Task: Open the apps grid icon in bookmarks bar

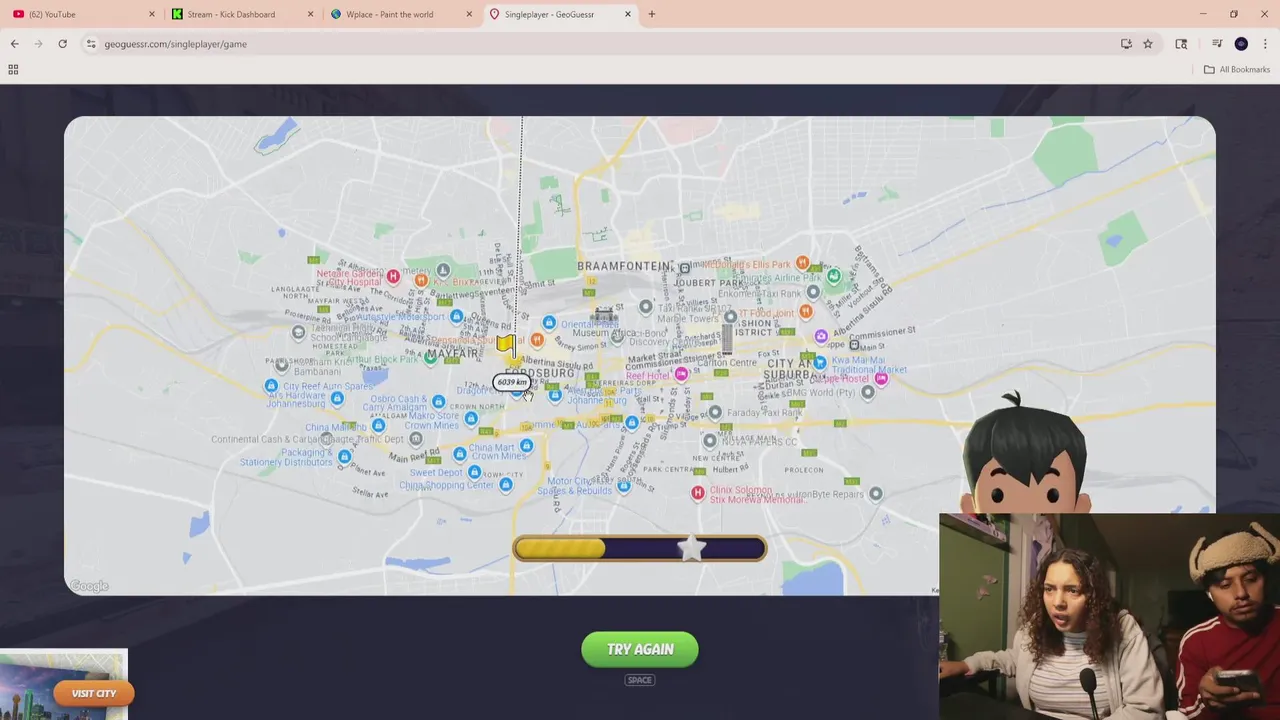Action: pos(13,69)
